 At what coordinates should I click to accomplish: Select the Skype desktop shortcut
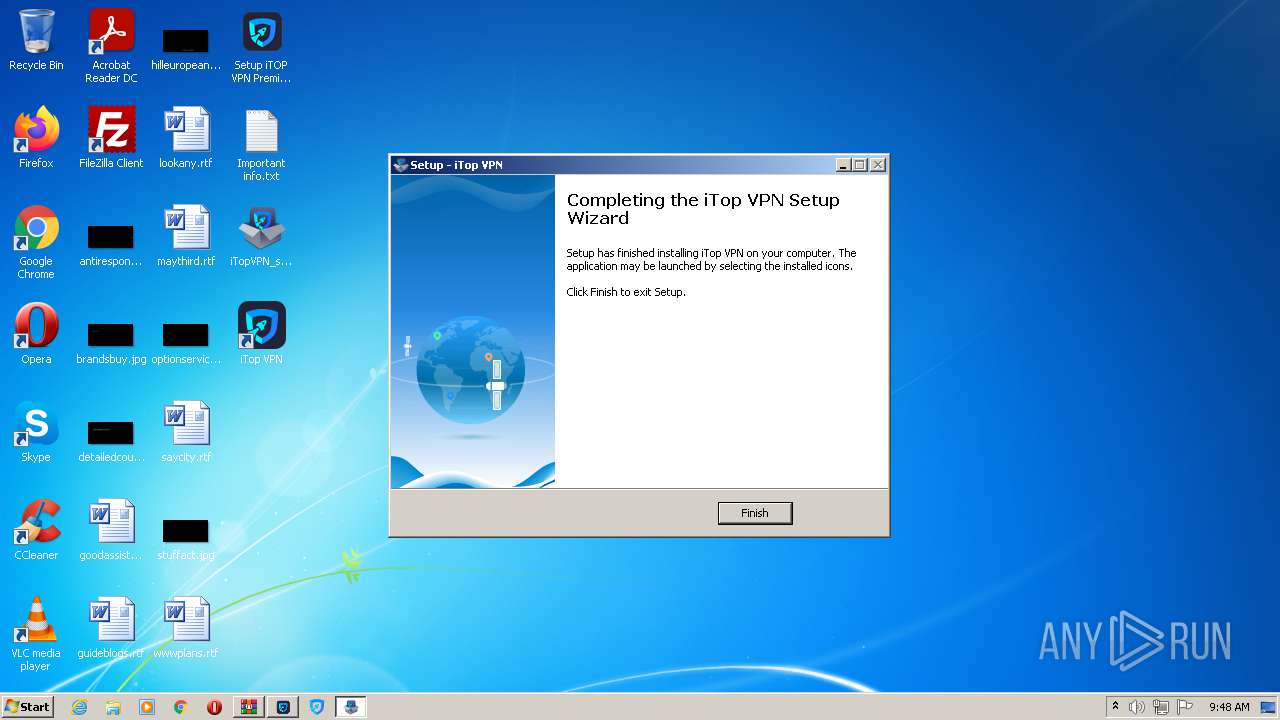pos(36,432)
